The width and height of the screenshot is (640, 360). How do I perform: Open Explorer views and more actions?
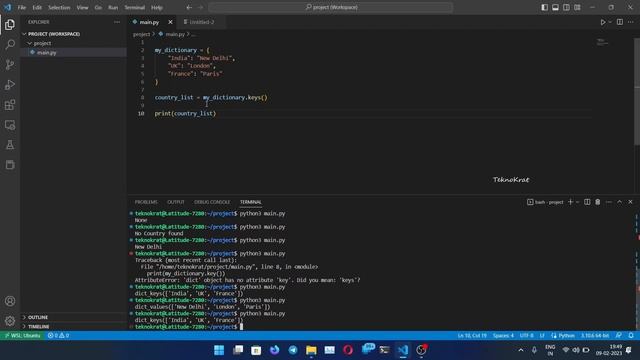pos(117,22)
